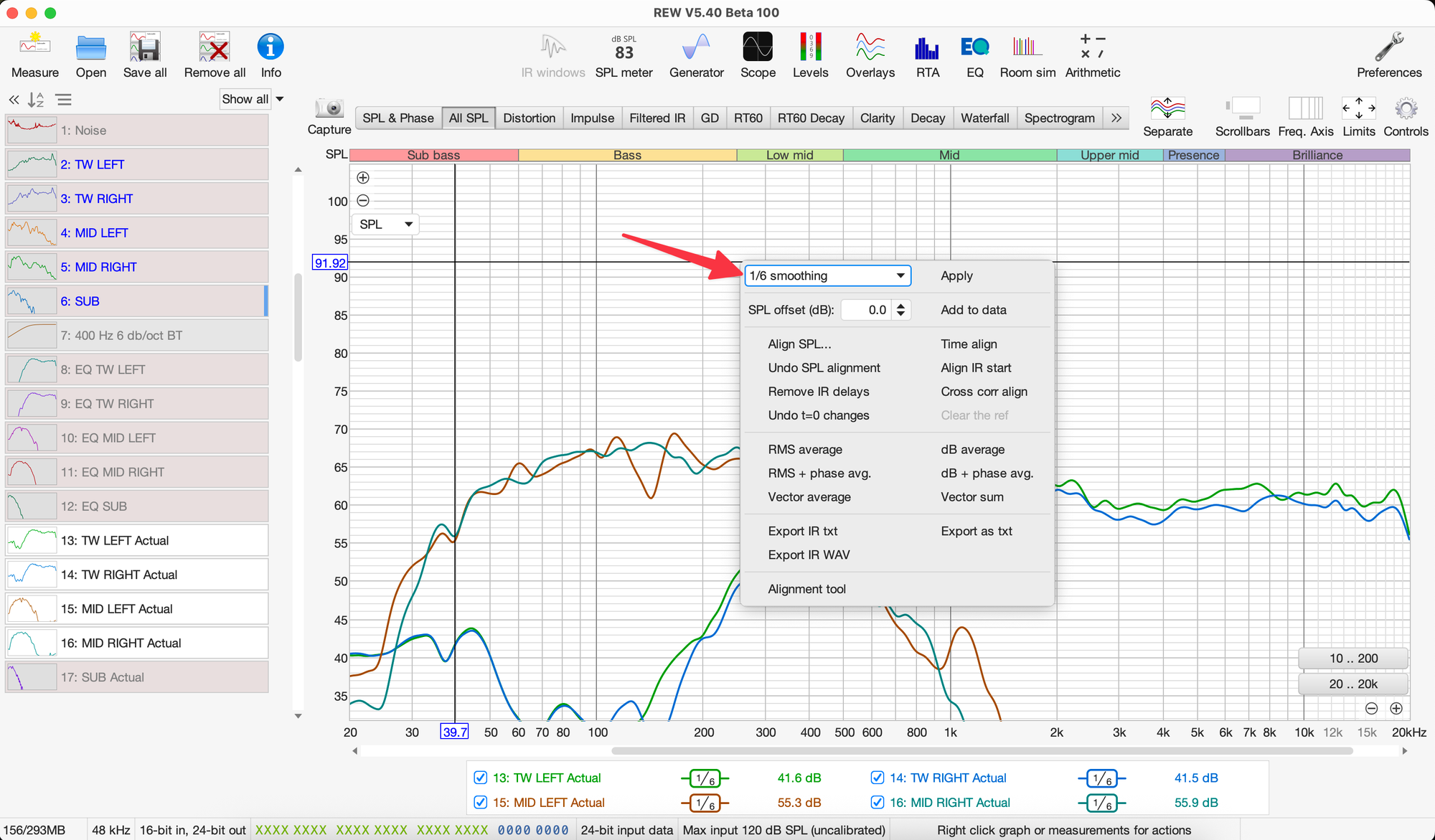Uncheck 13: TW LEFT Actual trace
The image size is (1435, 840).
(x=480, y=778)
